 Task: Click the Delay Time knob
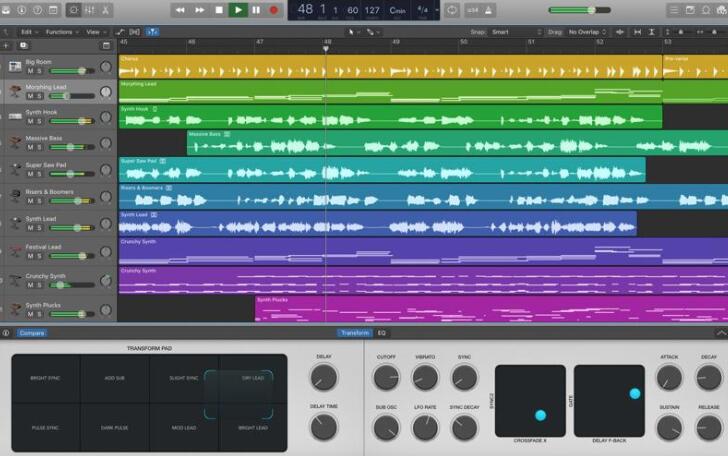(324, 427)
